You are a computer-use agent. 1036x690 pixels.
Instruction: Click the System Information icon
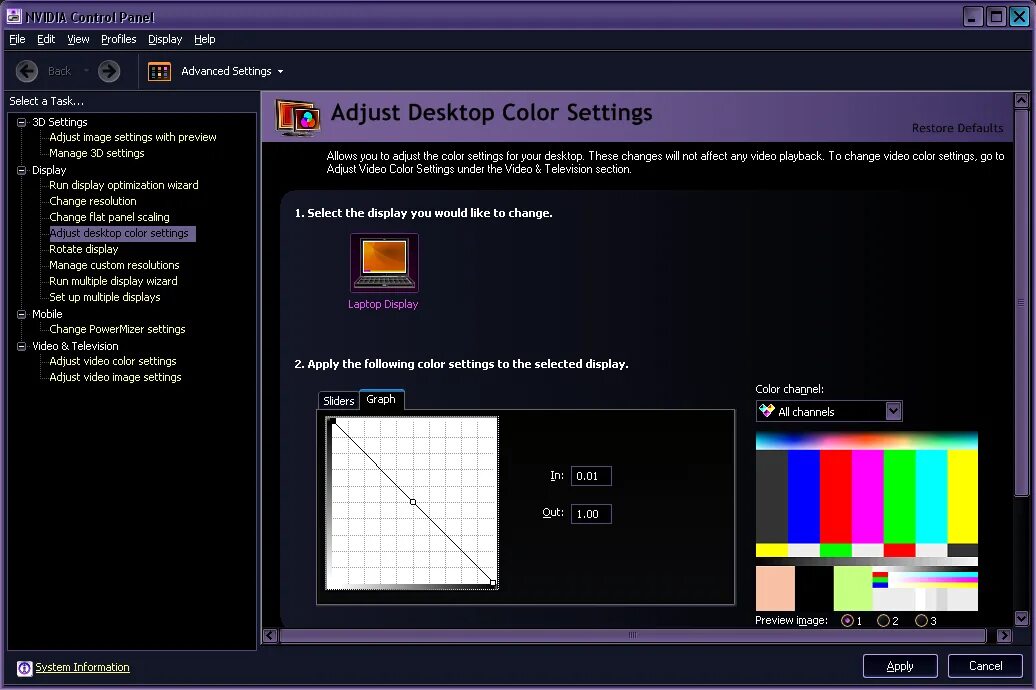point(24,668)
